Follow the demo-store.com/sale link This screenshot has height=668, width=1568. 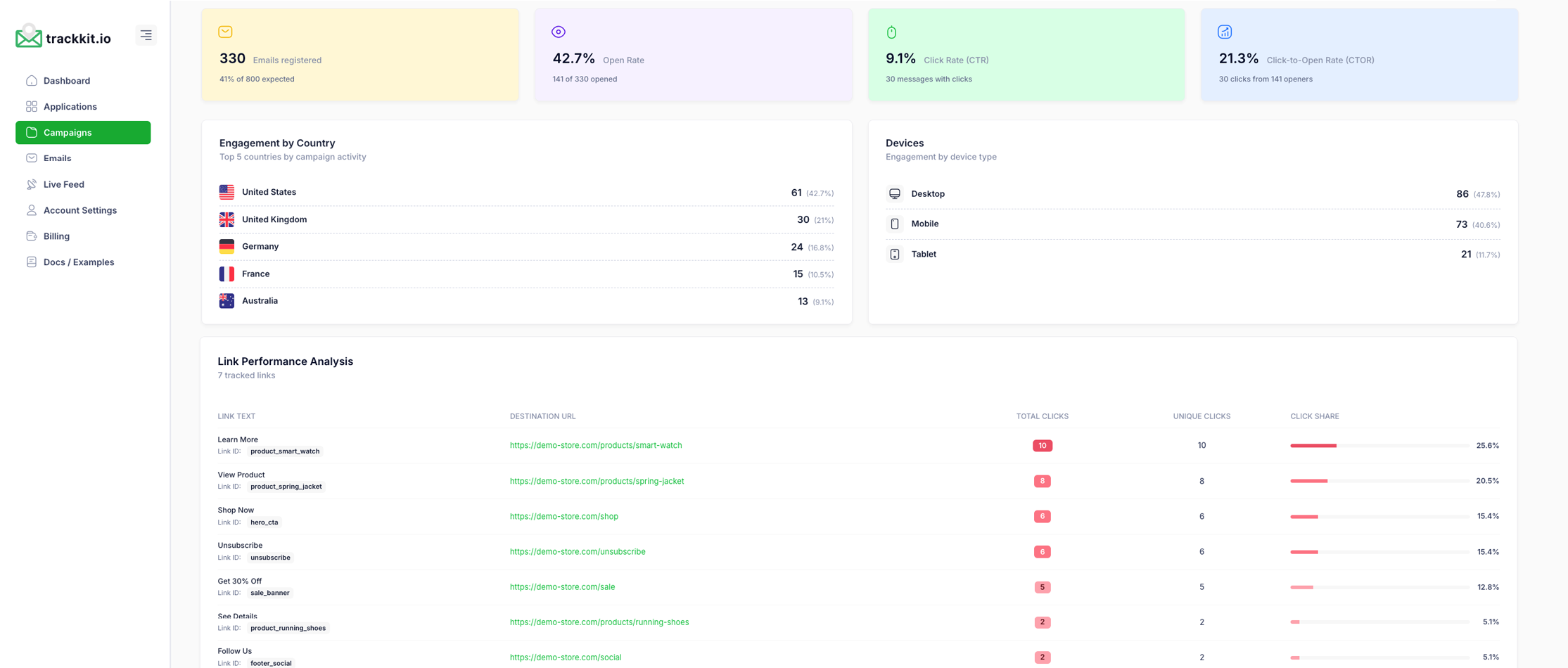point(562,586)
